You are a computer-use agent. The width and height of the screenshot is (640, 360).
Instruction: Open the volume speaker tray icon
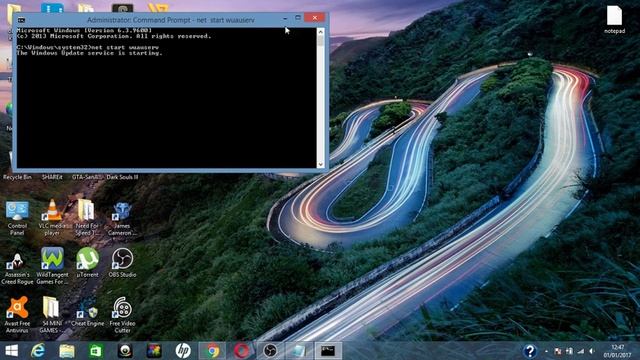(x=592, y=351)
